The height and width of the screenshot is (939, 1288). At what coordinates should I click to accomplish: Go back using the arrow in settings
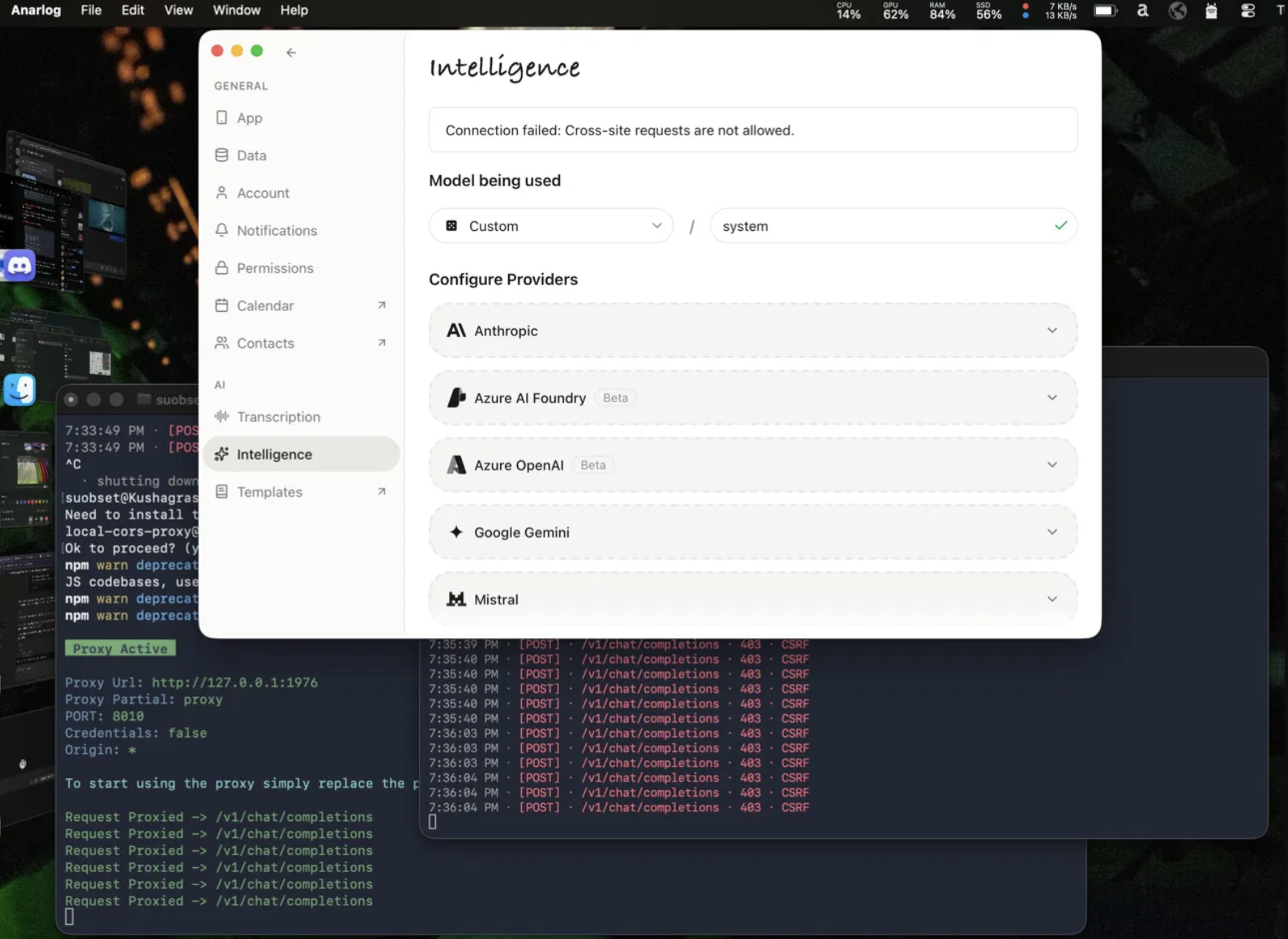point(291,52)
